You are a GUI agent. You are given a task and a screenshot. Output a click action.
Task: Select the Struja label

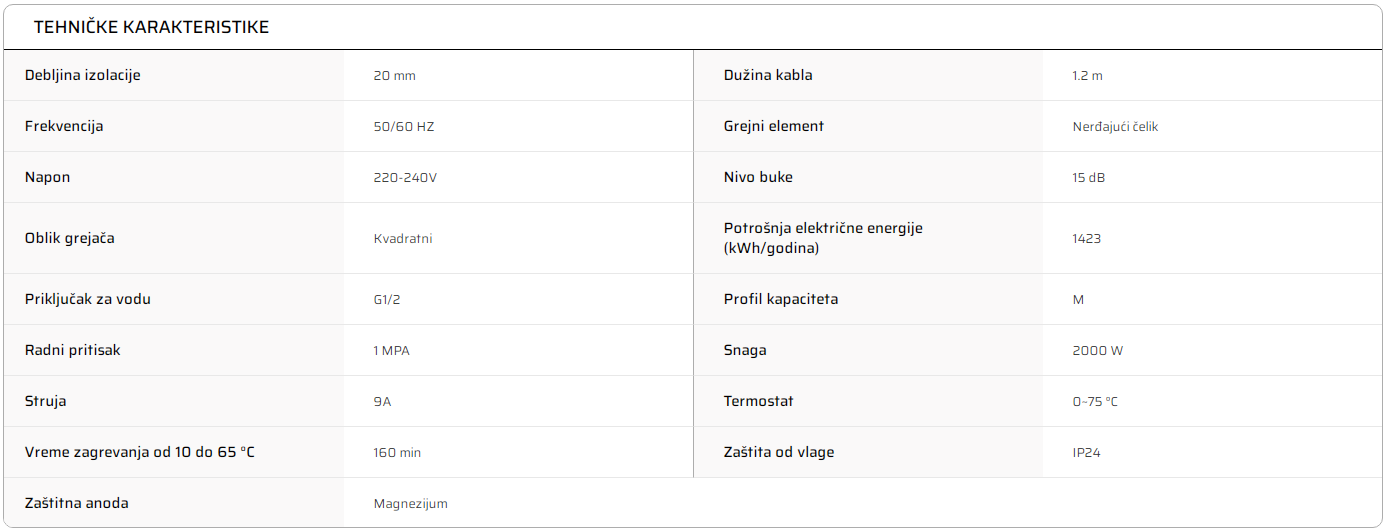click(x=45, y=401)
